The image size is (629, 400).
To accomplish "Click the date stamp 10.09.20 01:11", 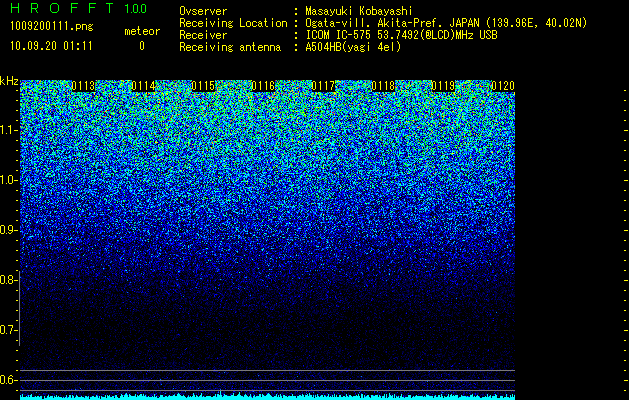I will (51, 46).
